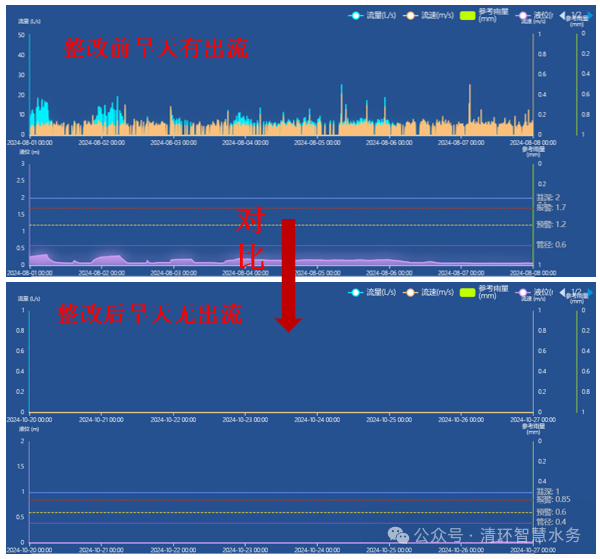
Task: Click the red 整改前旱天有出流 heading
Action: [x=156, y=47]
